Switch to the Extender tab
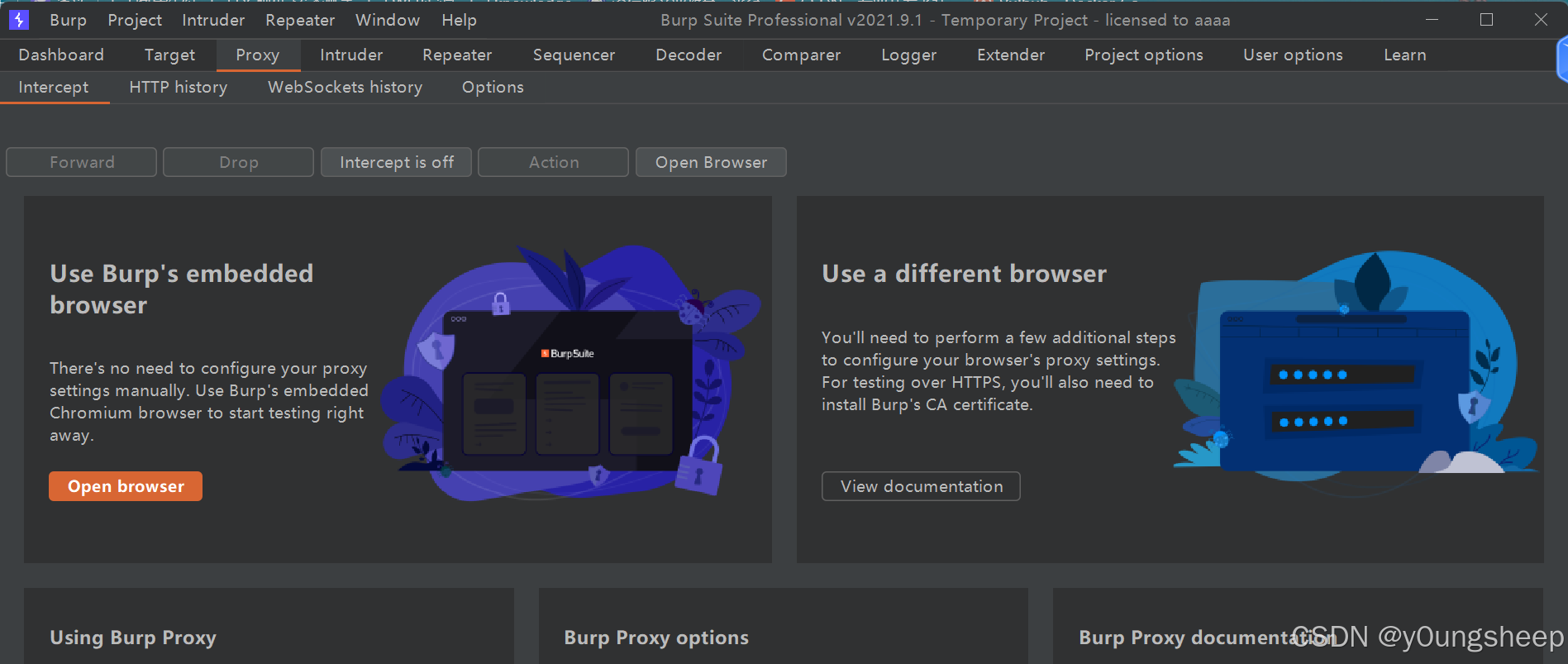The height and width of the screenshot is (664, 1568). 1011,55
